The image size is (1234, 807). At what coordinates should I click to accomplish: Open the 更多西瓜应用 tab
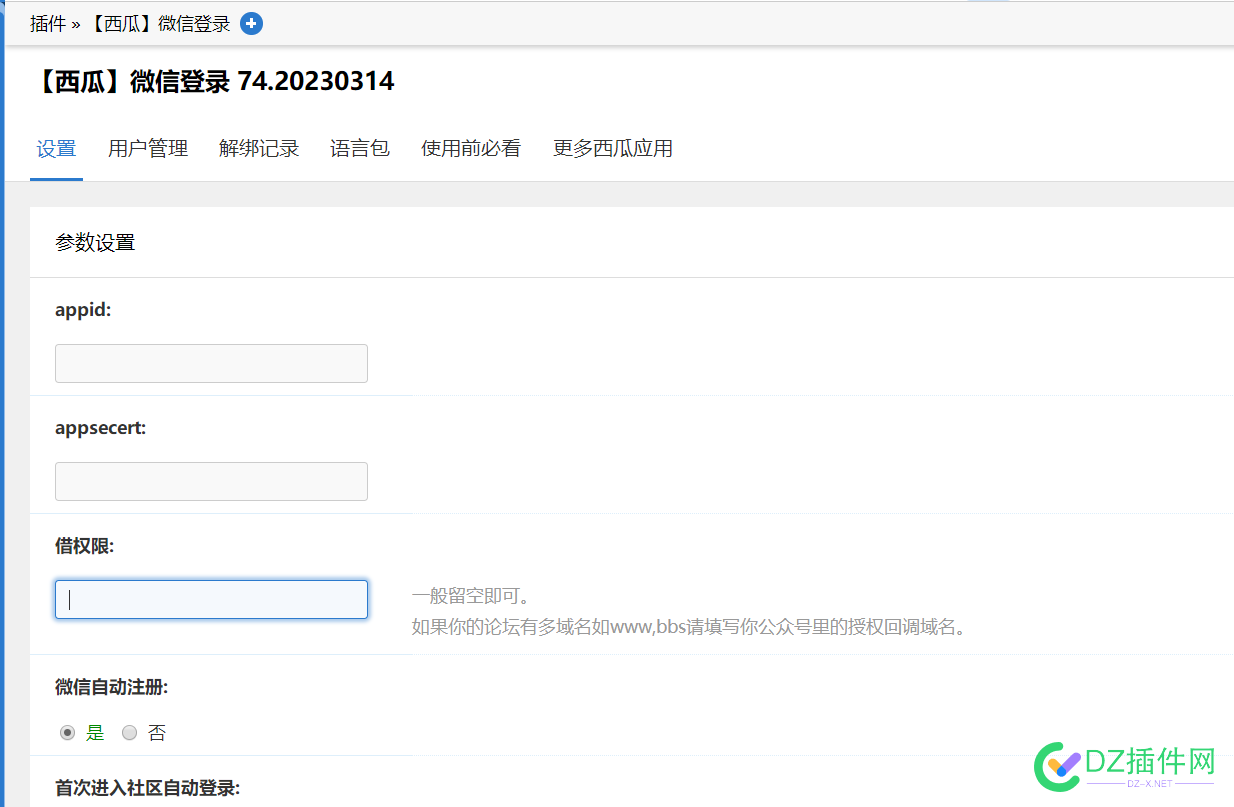coord(613,149)
